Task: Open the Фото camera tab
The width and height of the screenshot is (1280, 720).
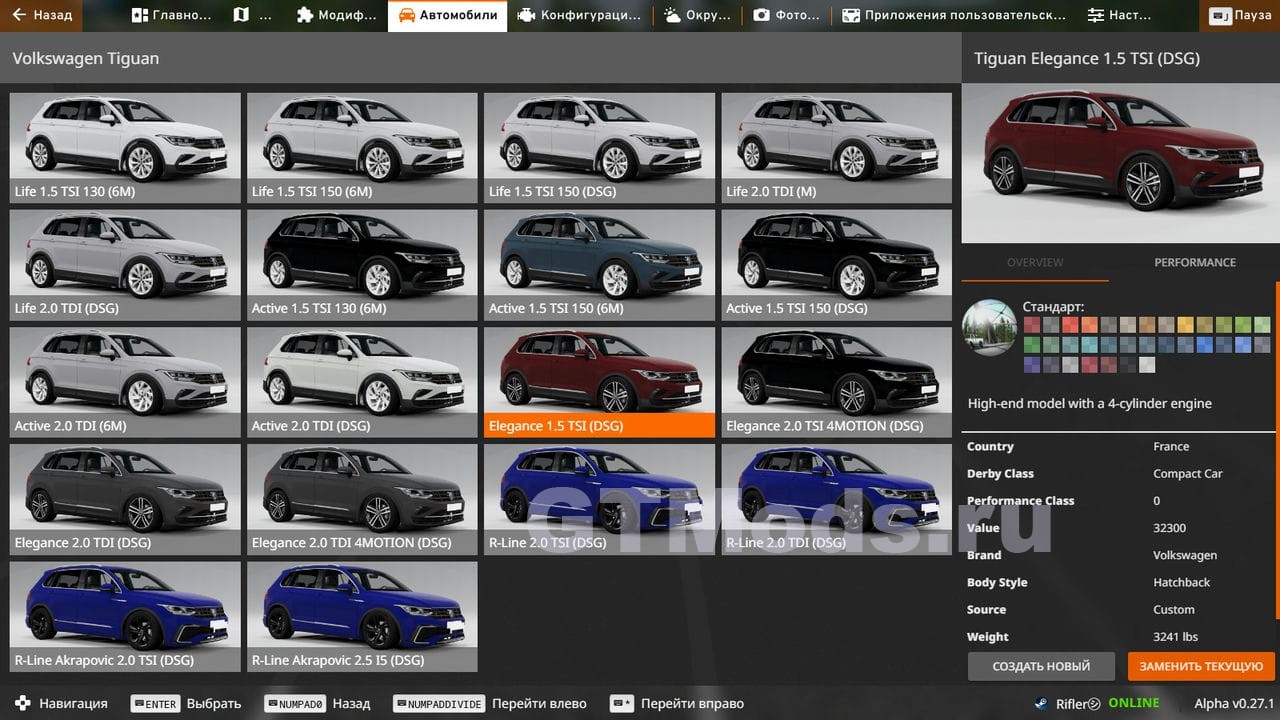Action: (x=787, y=15)
